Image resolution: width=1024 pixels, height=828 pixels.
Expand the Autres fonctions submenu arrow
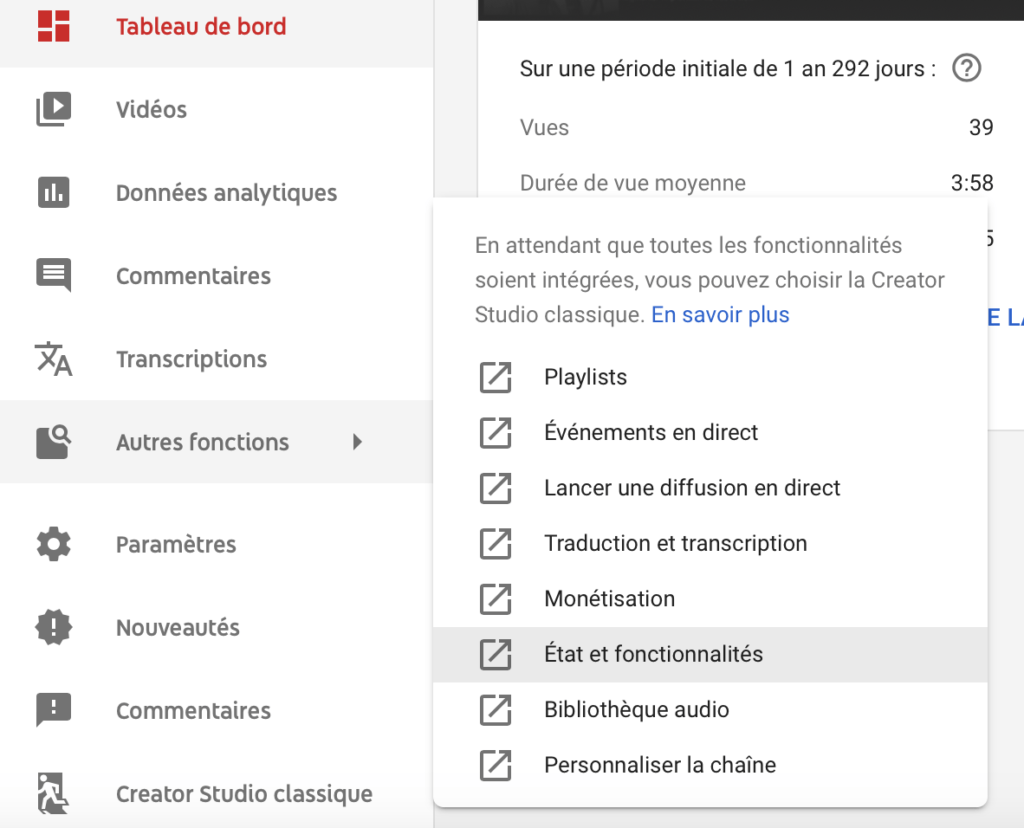click(x=357, y=442)
